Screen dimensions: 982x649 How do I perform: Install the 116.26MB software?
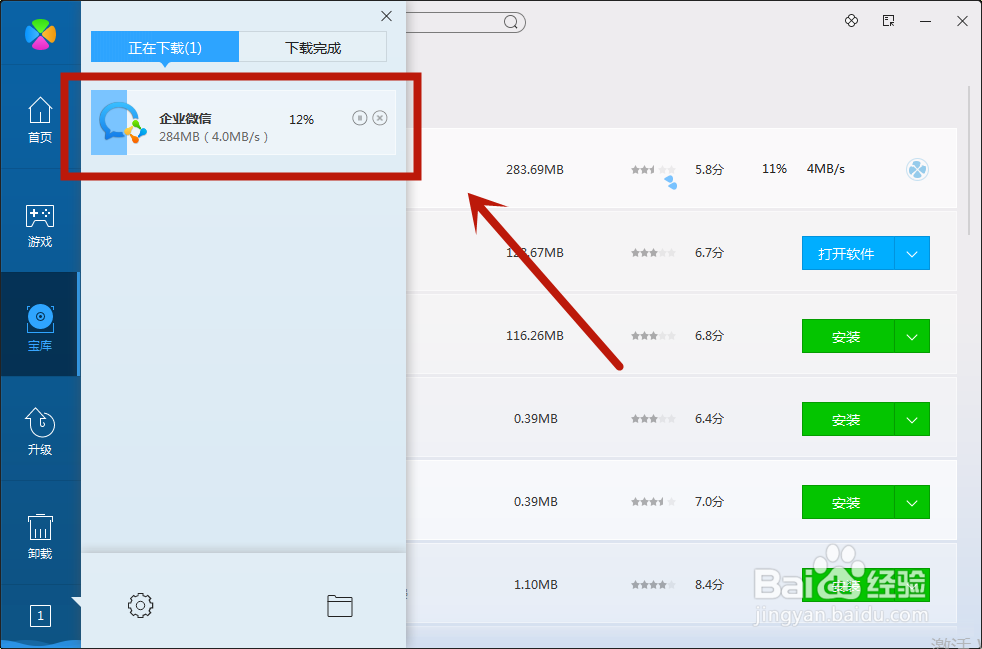(847, 336)
